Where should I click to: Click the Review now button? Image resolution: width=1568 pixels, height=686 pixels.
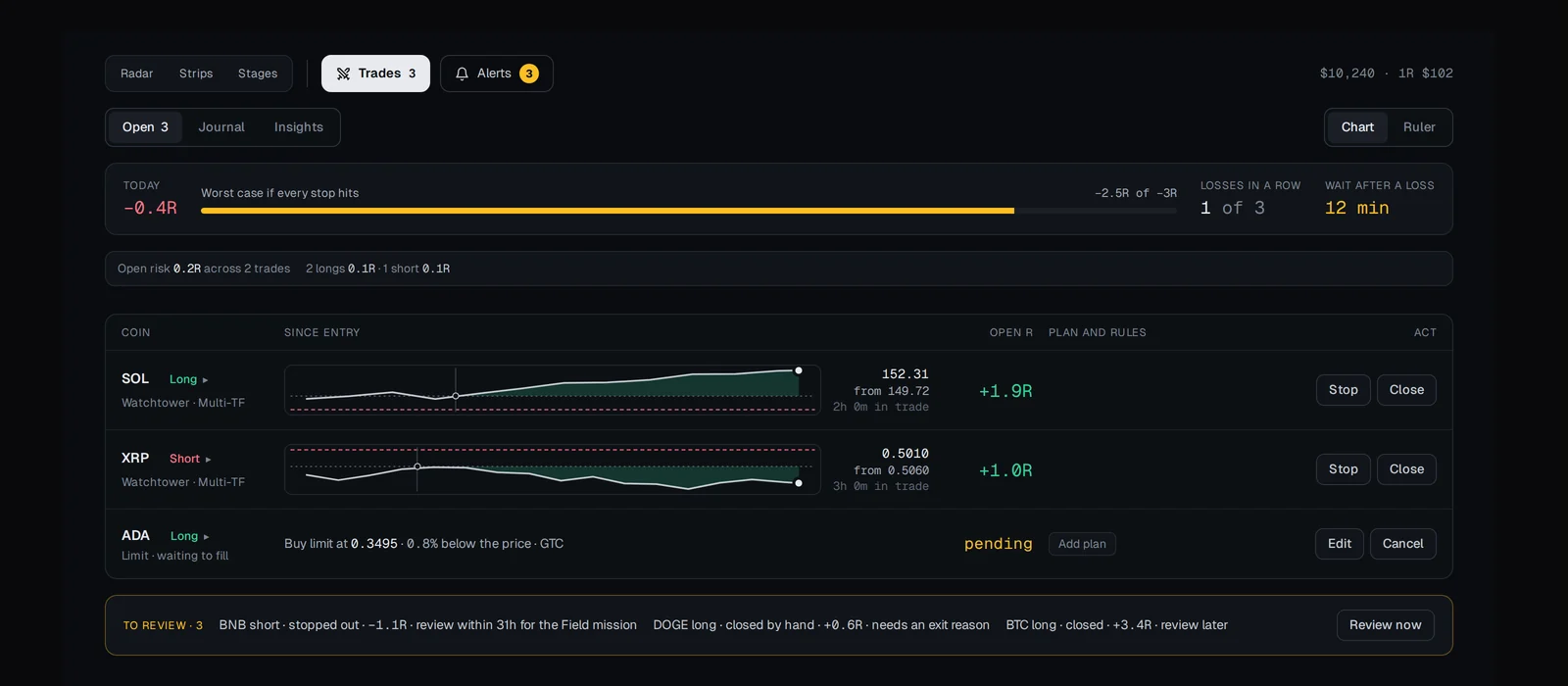point(1386,625)
